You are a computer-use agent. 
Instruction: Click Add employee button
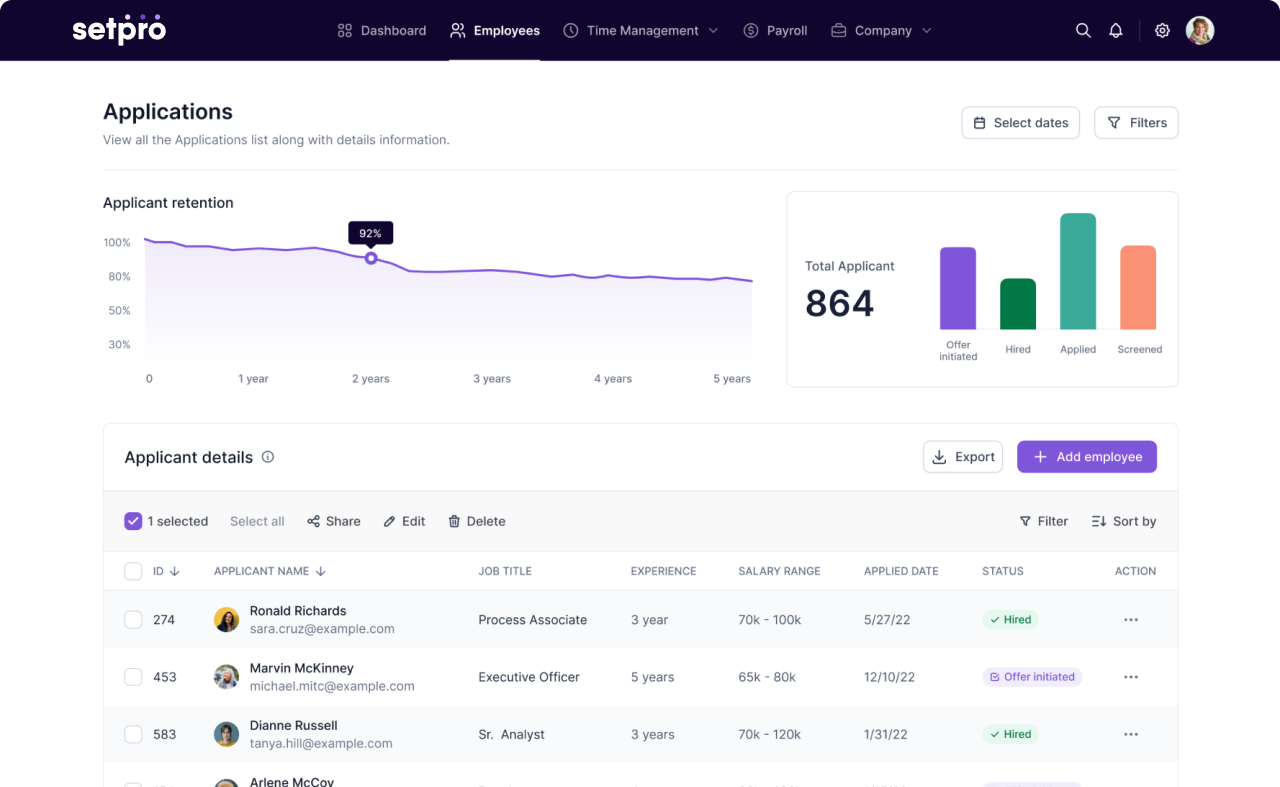tap(1087, 457)
